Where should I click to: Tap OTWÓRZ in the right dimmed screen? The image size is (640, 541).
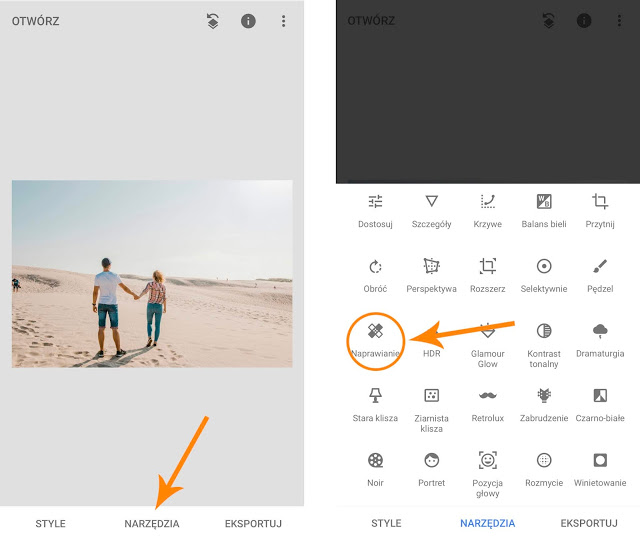click(x=371, y=21)
